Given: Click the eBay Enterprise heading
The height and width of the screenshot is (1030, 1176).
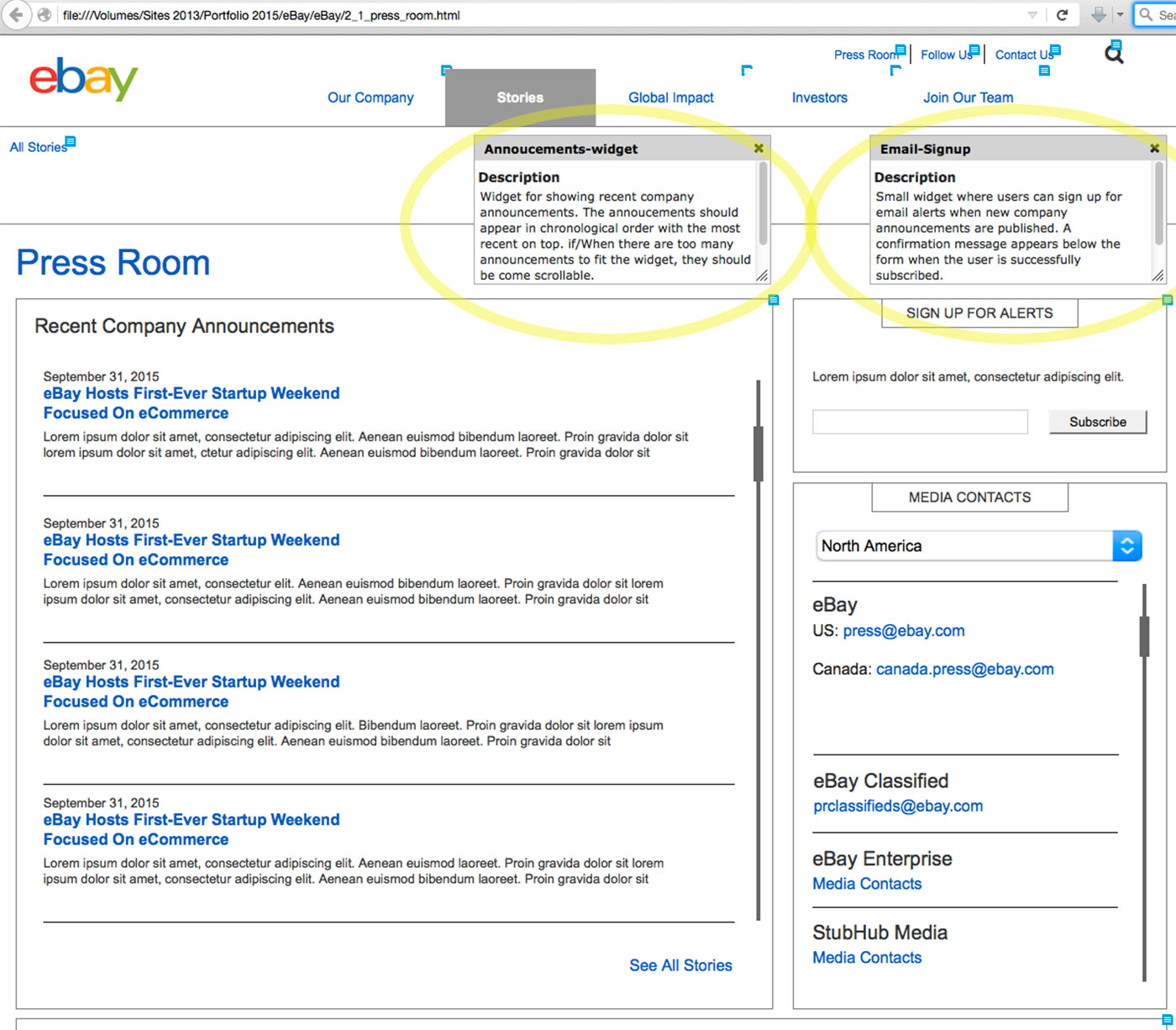Looking at the screenshot, I should (x=882, y=859).
